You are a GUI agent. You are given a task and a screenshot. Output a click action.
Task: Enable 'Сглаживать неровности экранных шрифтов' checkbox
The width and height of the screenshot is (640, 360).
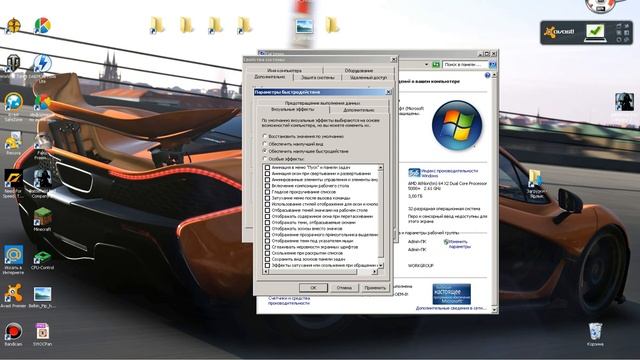pos(267,247)
